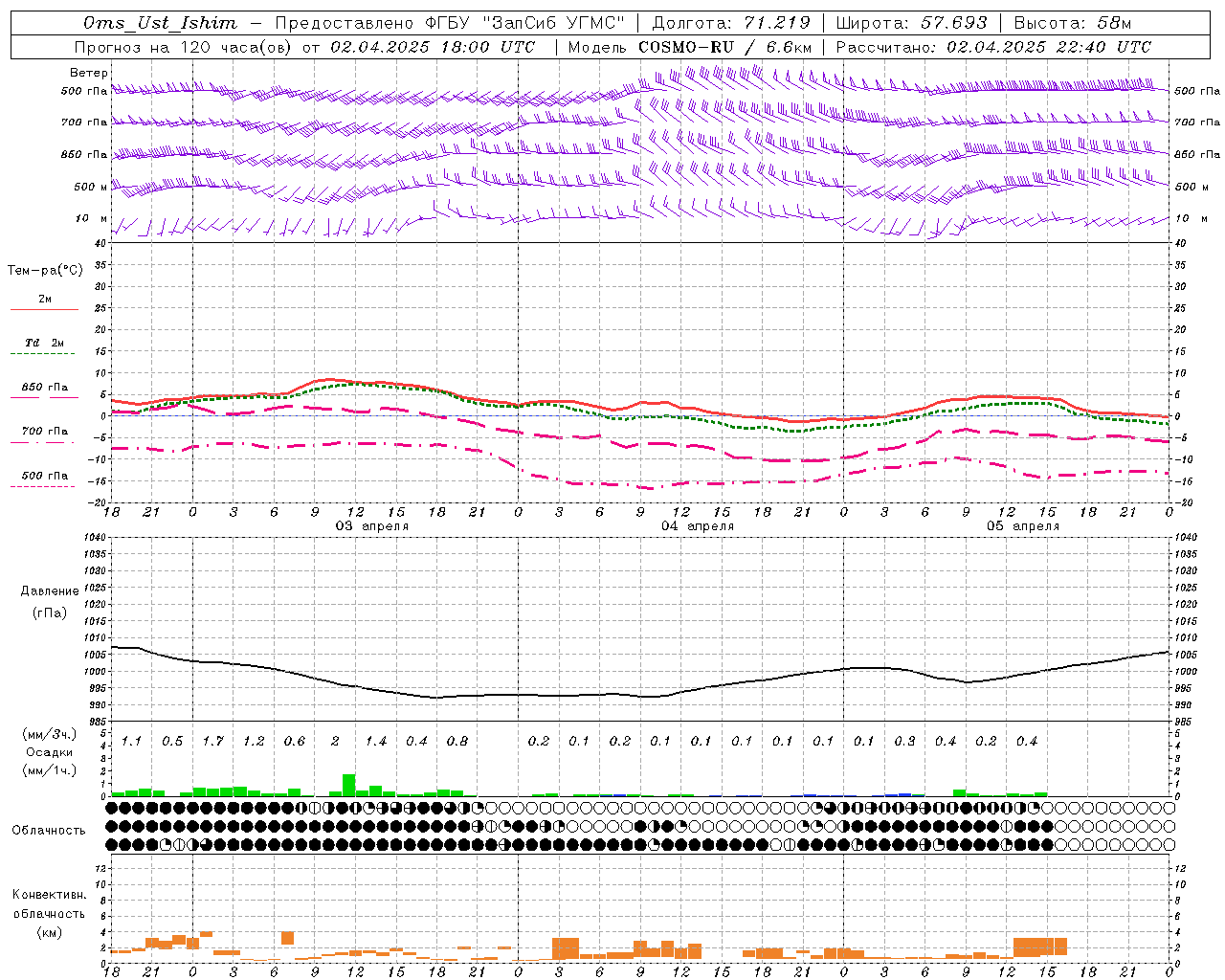Click the 0.8 precipitation value

(457, 742)
